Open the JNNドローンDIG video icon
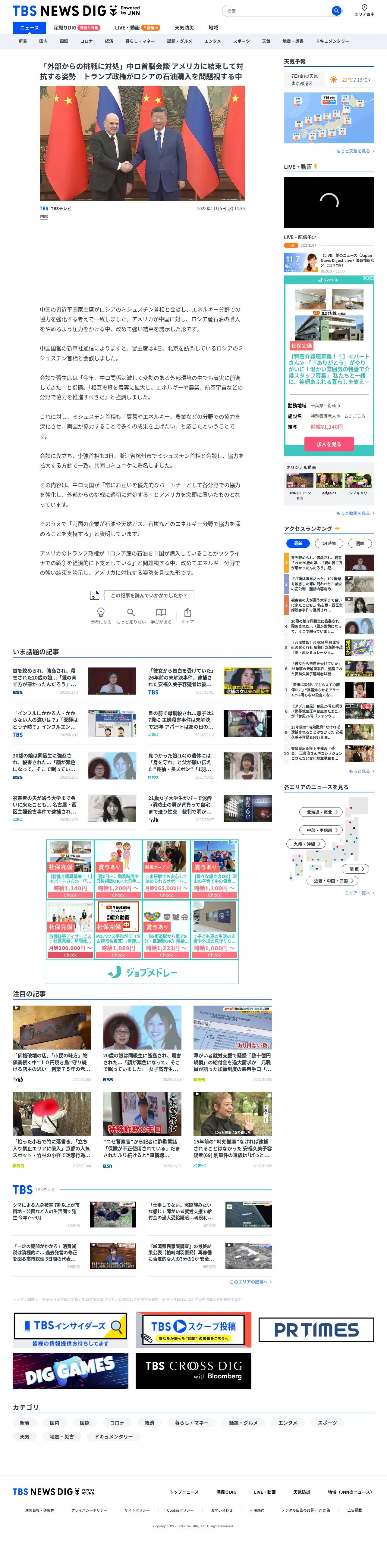This screenshot has height=1568, width=387. [299, 481]
